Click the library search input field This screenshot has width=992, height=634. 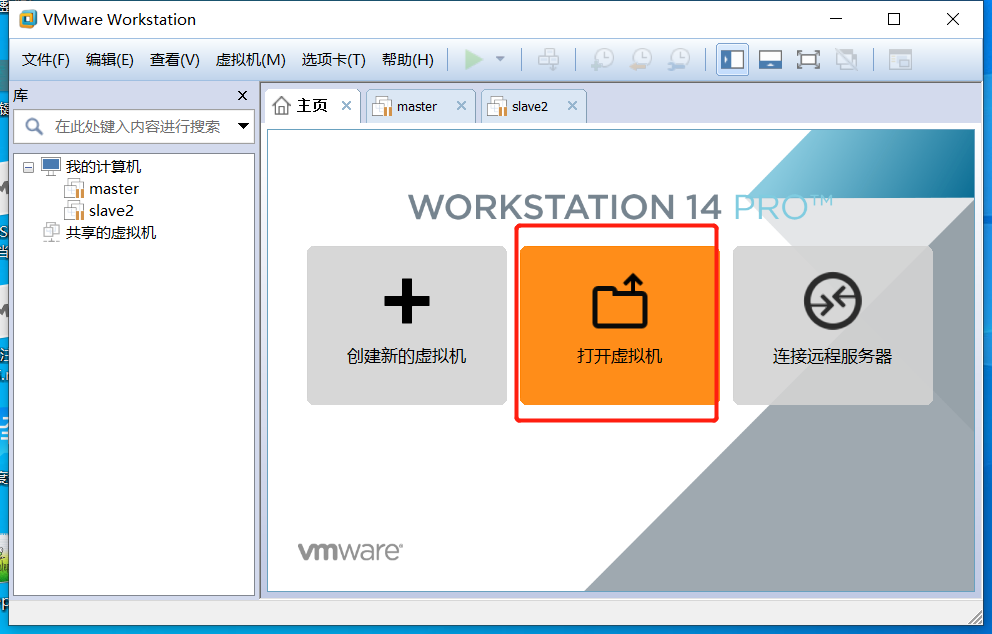click(x=134, y=127)
